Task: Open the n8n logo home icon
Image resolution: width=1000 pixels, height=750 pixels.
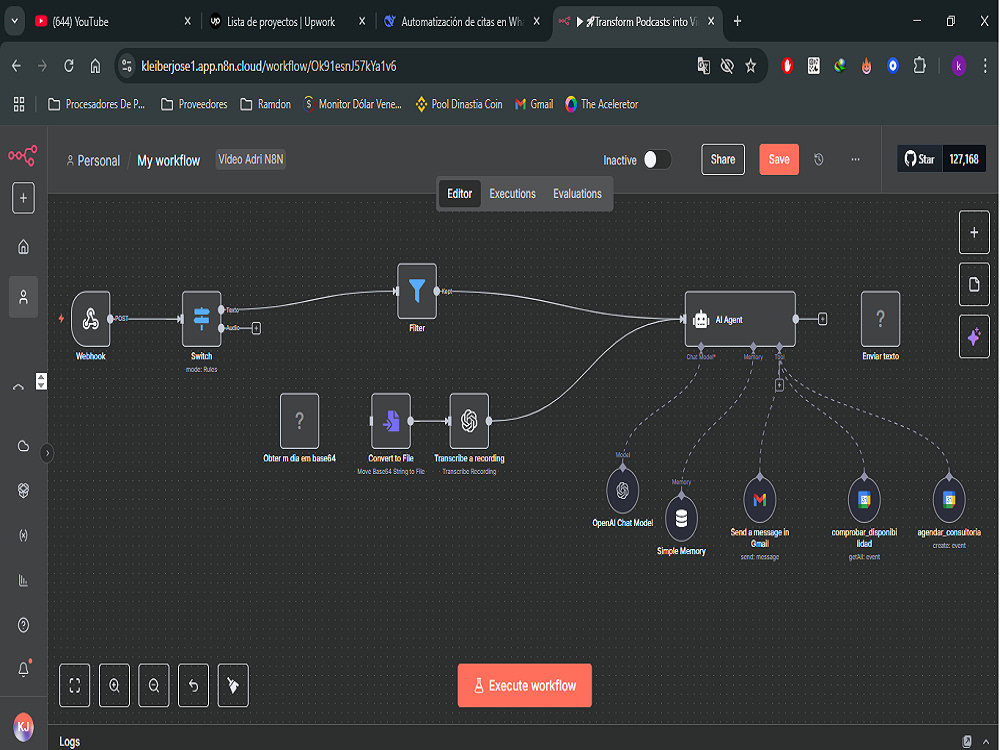Action: pos(22,155)
